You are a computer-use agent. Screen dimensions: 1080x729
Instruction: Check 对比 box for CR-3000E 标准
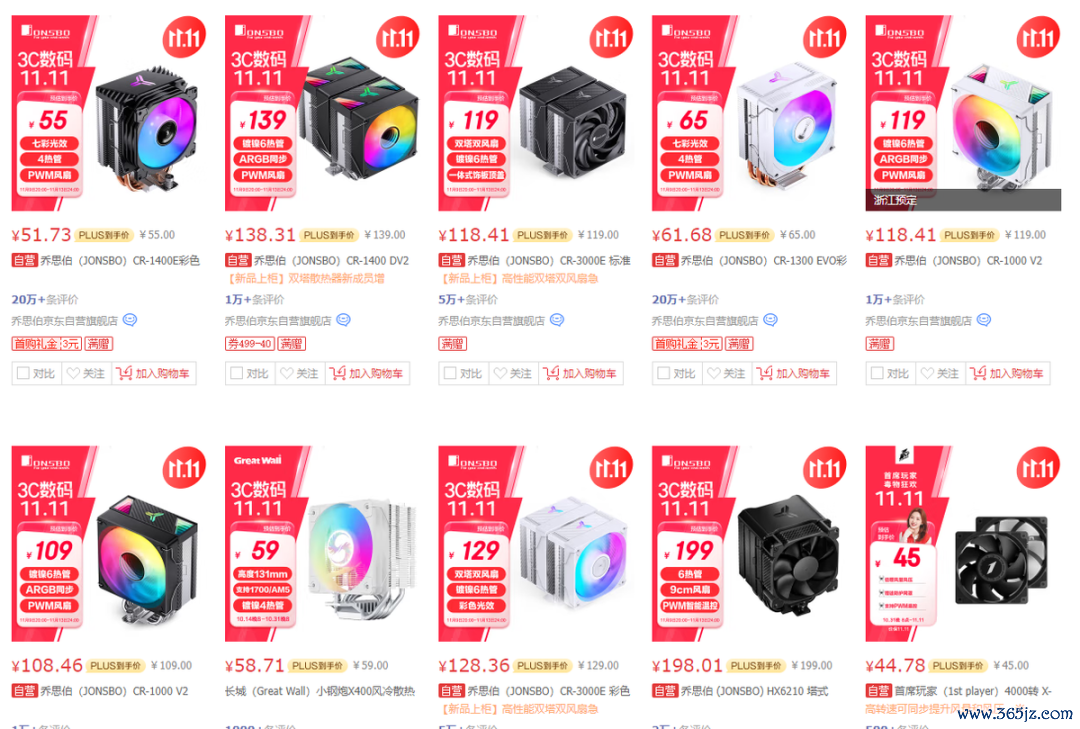[450, 373]
